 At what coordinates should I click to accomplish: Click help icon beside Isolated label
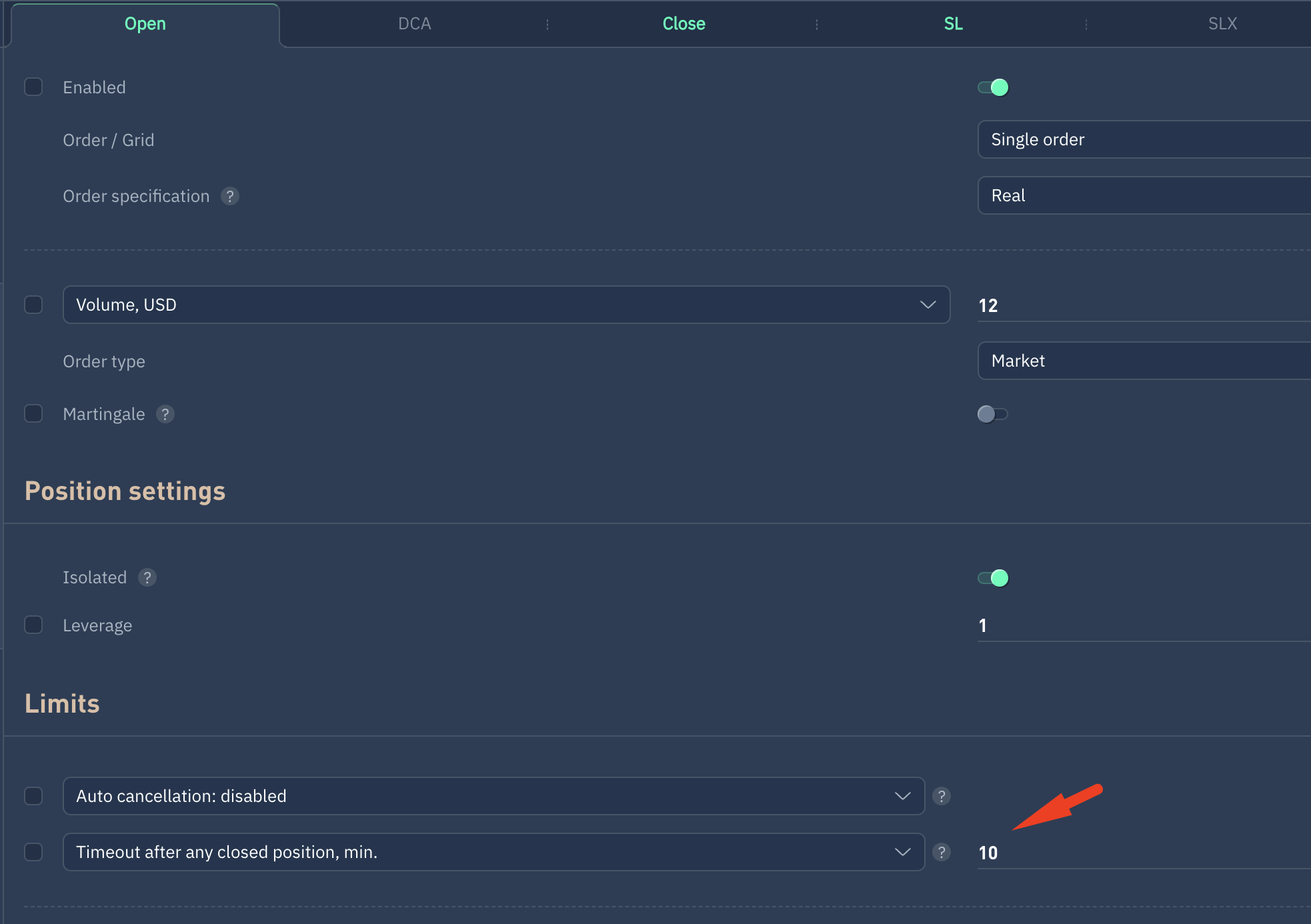pos(147,577)
